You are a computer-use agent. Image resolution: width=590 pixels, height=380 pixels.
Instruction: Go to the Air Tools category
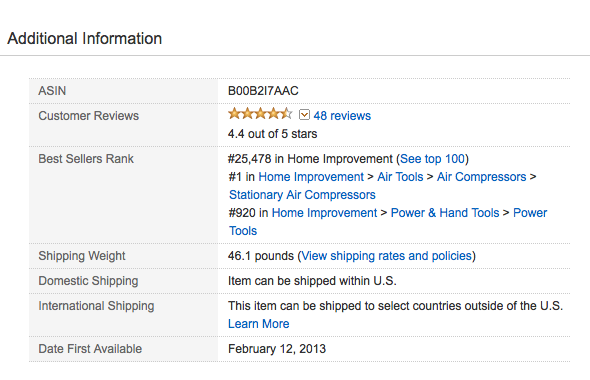pos(400,177)
